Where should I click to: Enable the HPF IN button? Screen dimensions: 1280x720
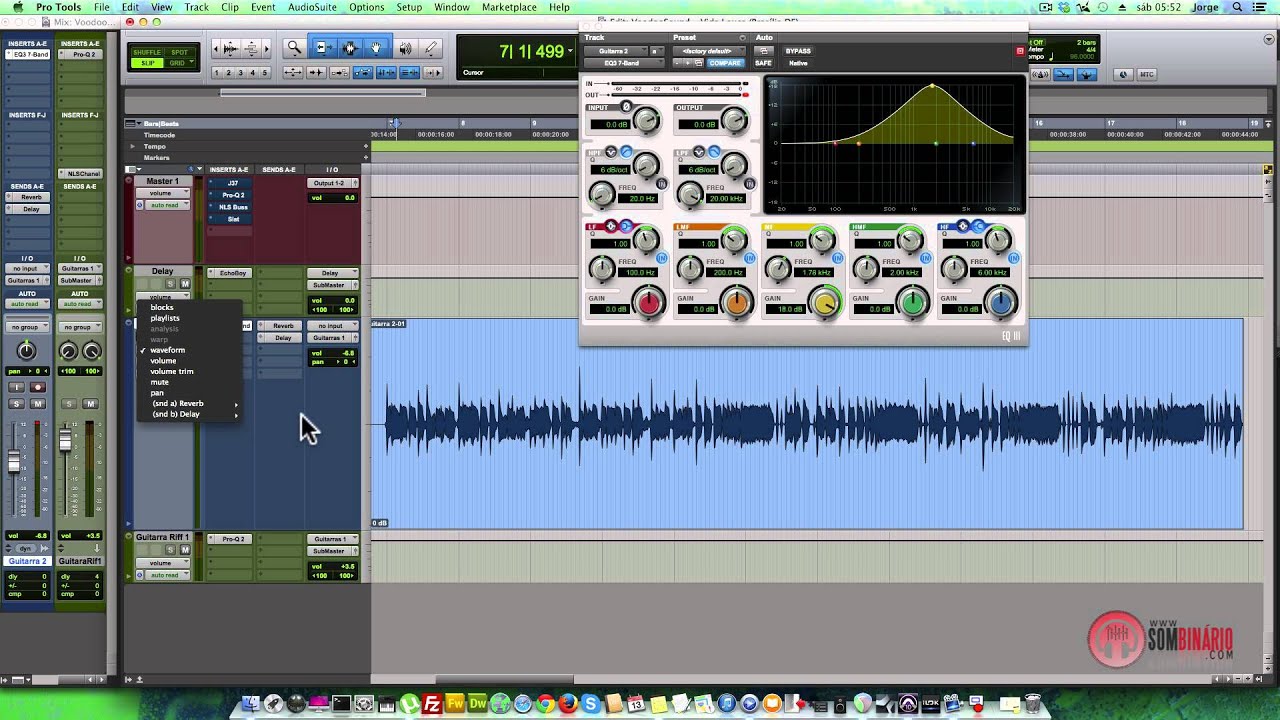(662, 183)
